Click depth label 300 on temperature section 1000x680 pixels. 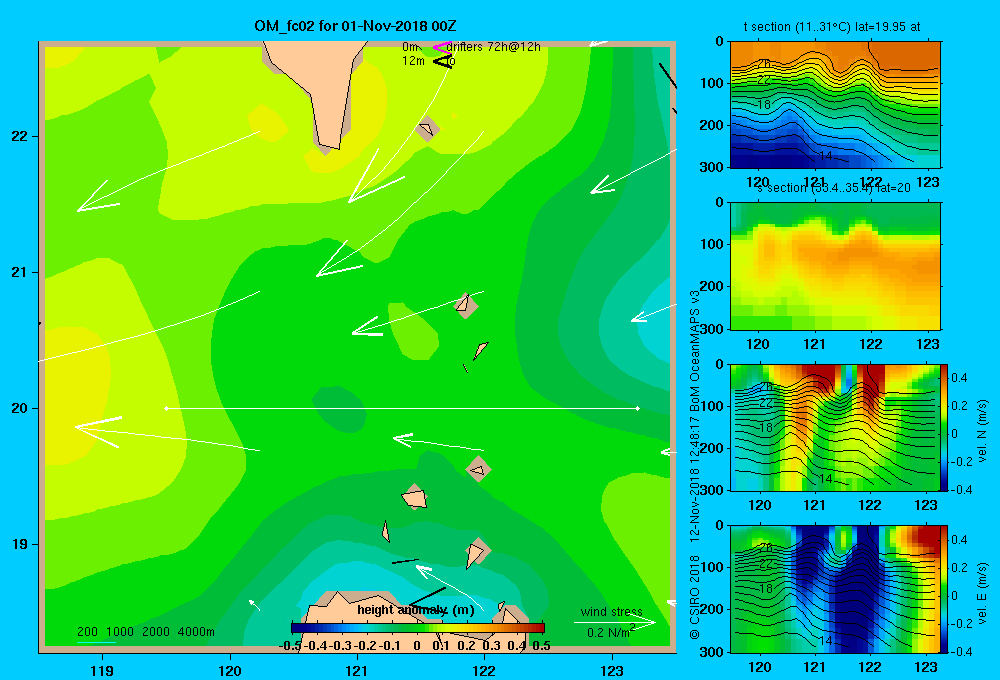713,167
